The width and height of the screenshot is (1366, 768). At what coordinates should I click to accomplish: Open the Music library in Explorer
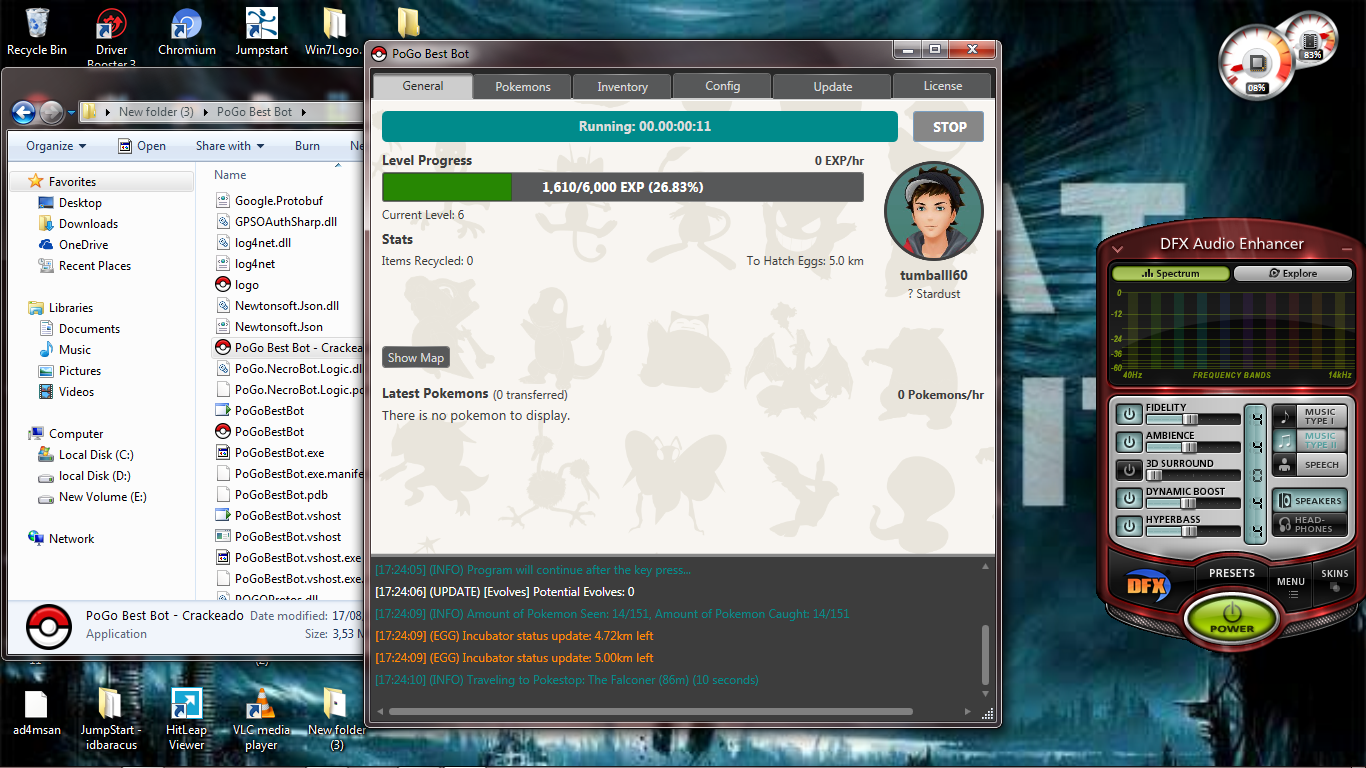(x=74, y=350)
